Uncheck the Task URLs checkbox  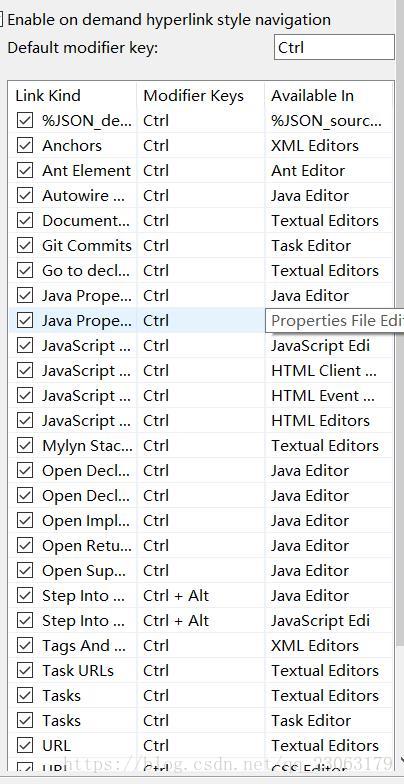pyautogui.click(x=25, y=670)
